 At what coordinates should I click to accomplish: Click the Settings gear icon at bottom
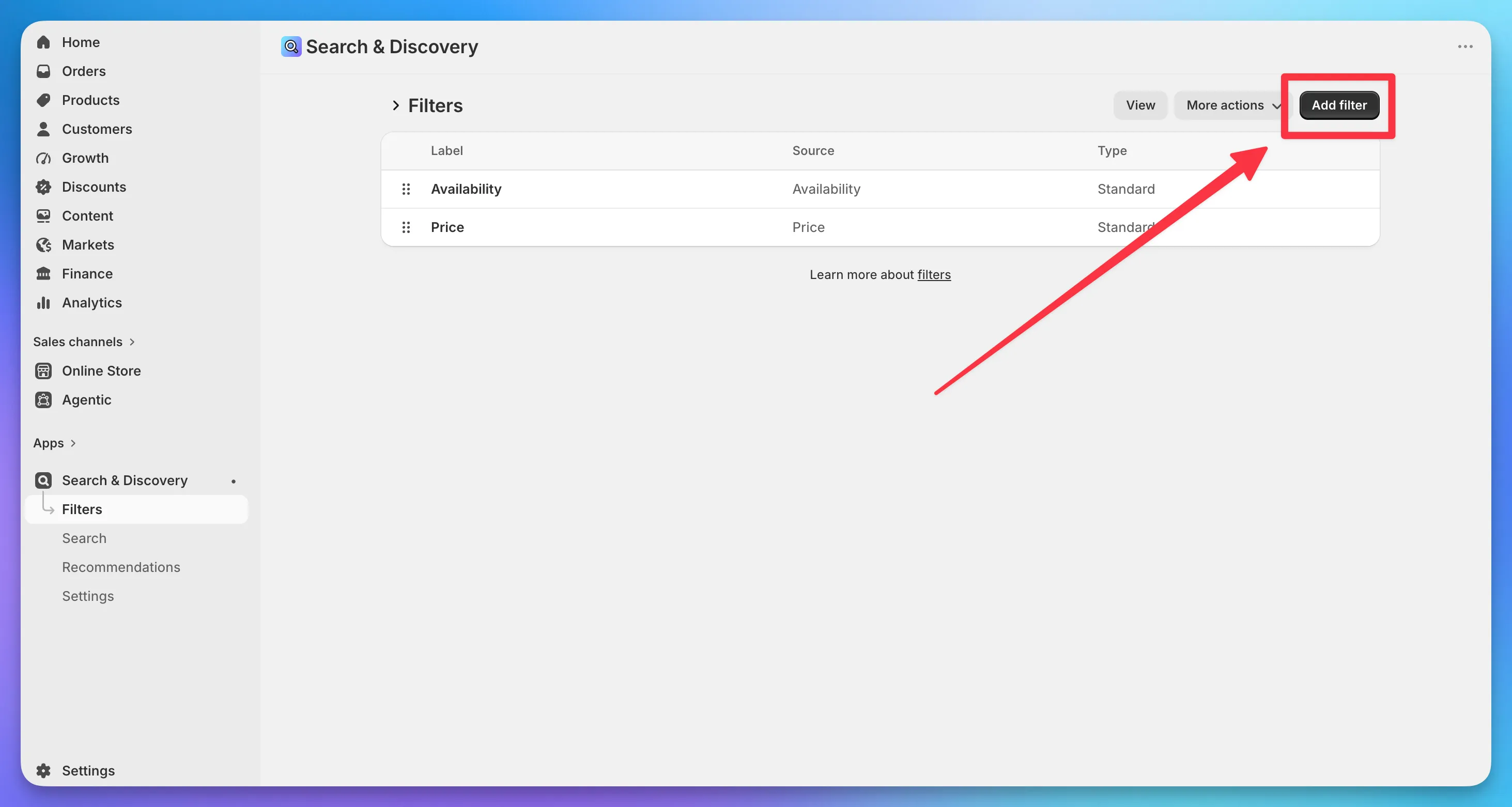click(43, 771)
